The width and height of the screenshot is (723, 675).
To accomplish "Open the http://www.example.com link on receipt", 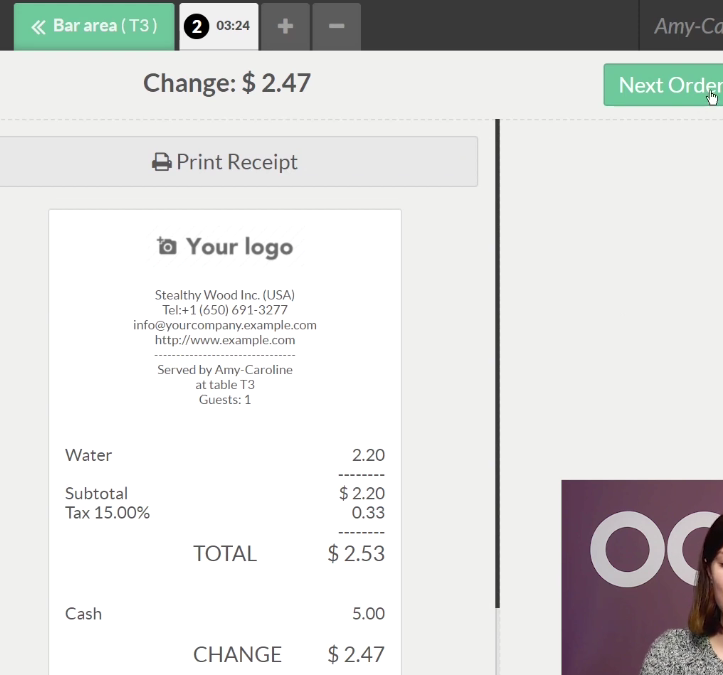I will [x=225, y=340].
